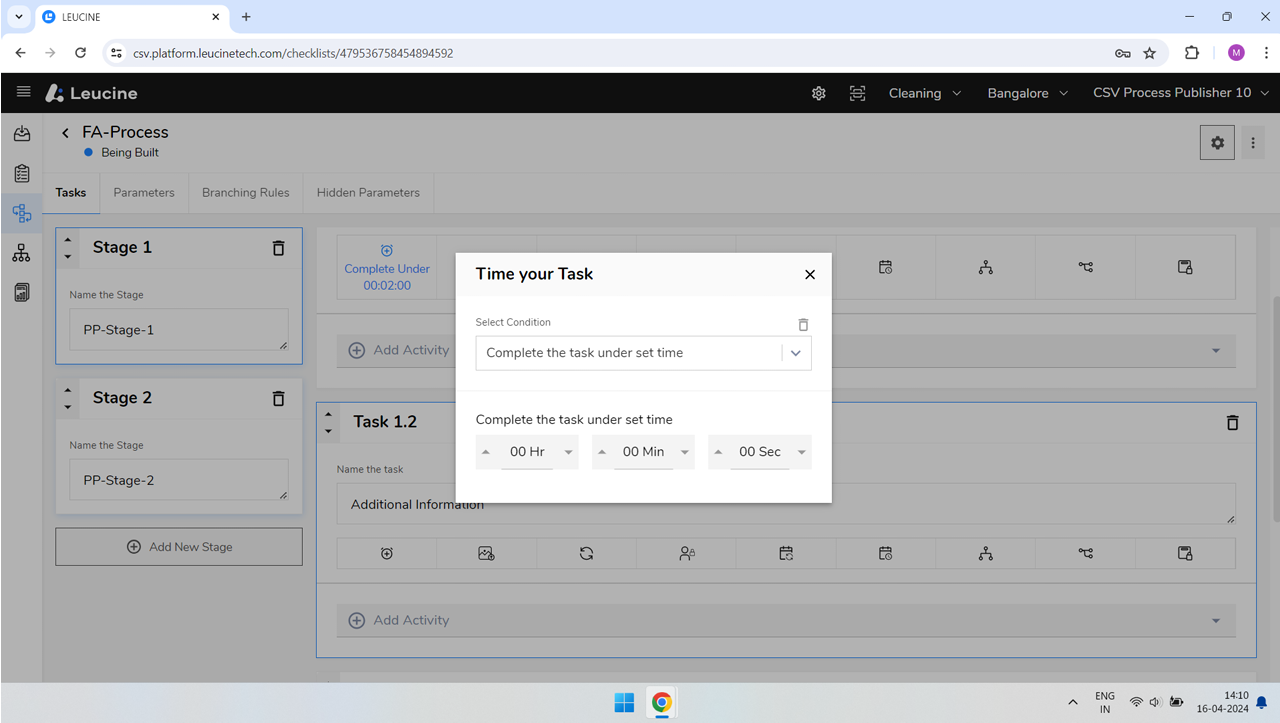The image size is (1280, 723).
Task: Decrease the Min value with the down arrow
Action: tap(685, 452)
